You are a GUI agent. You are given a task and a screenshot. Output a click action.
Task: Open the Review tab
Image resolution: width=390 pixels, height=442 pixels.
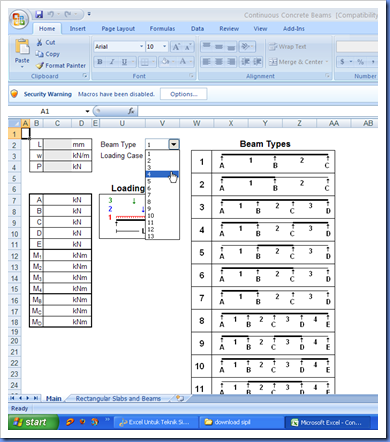coord(229,29)
